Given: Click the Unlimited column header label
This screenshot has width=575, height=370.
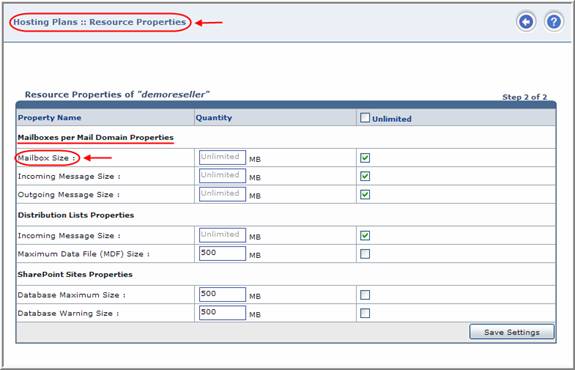Looking at the screenshot, I should (x=392, y=119).
